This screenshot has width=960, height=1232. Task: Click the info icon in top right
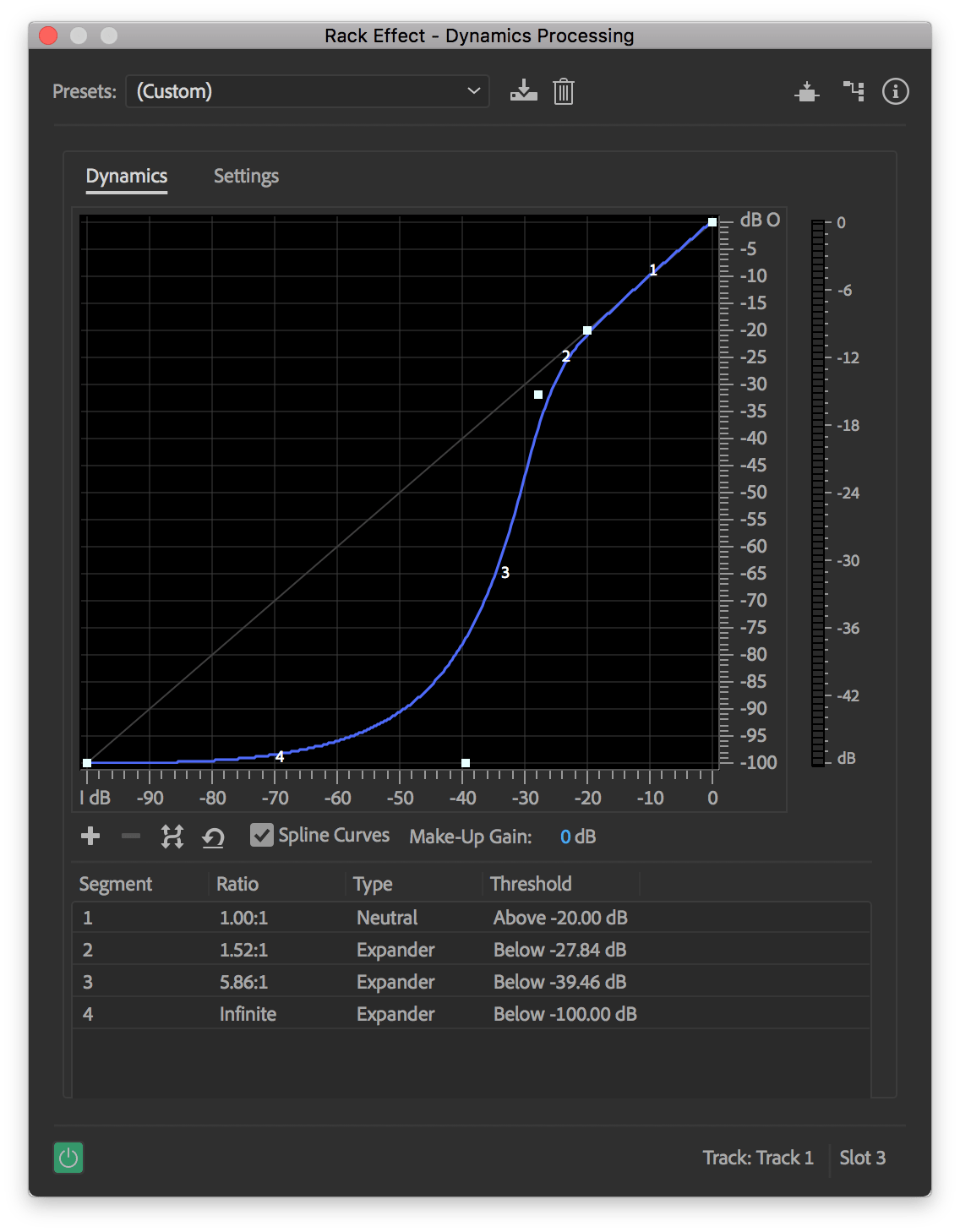pos(895,91)
